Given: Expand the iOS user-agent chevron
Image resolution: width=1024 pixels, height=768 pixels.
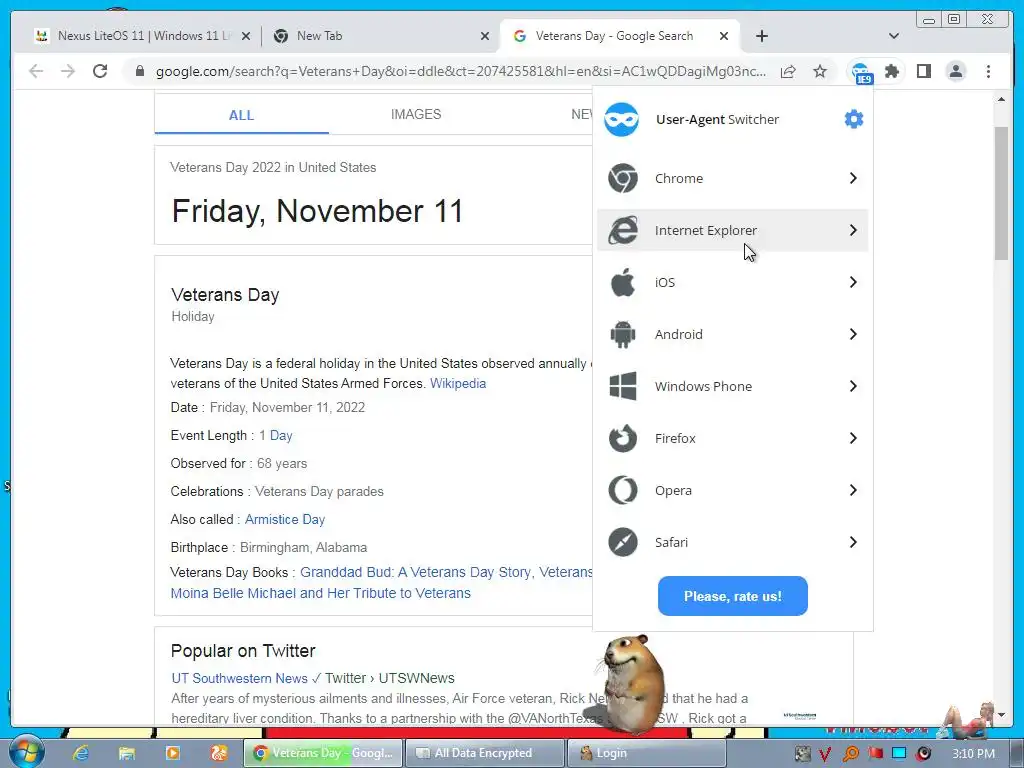Looking at the screenshot, I should (x=853, y=282).
